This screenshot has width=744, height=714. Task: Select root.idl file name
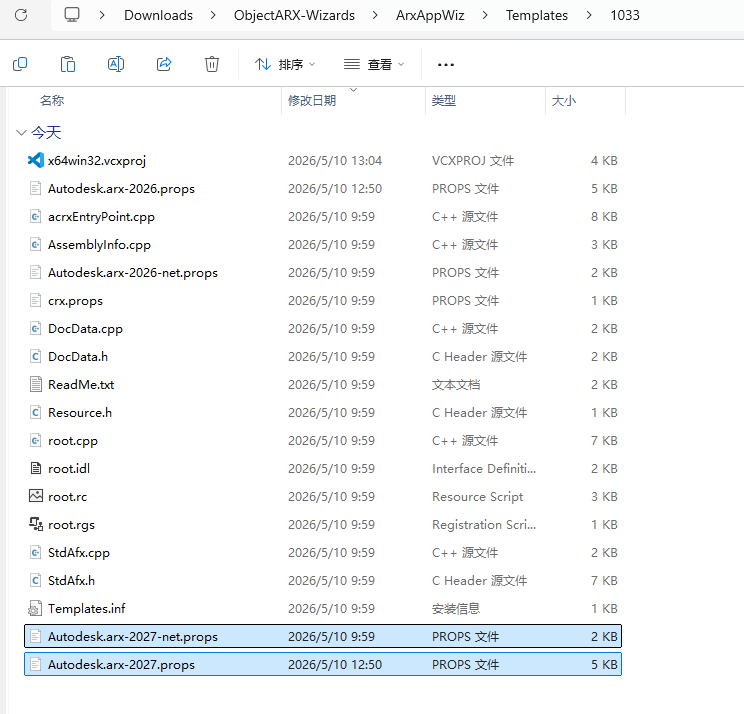click(x=69, y=469)
